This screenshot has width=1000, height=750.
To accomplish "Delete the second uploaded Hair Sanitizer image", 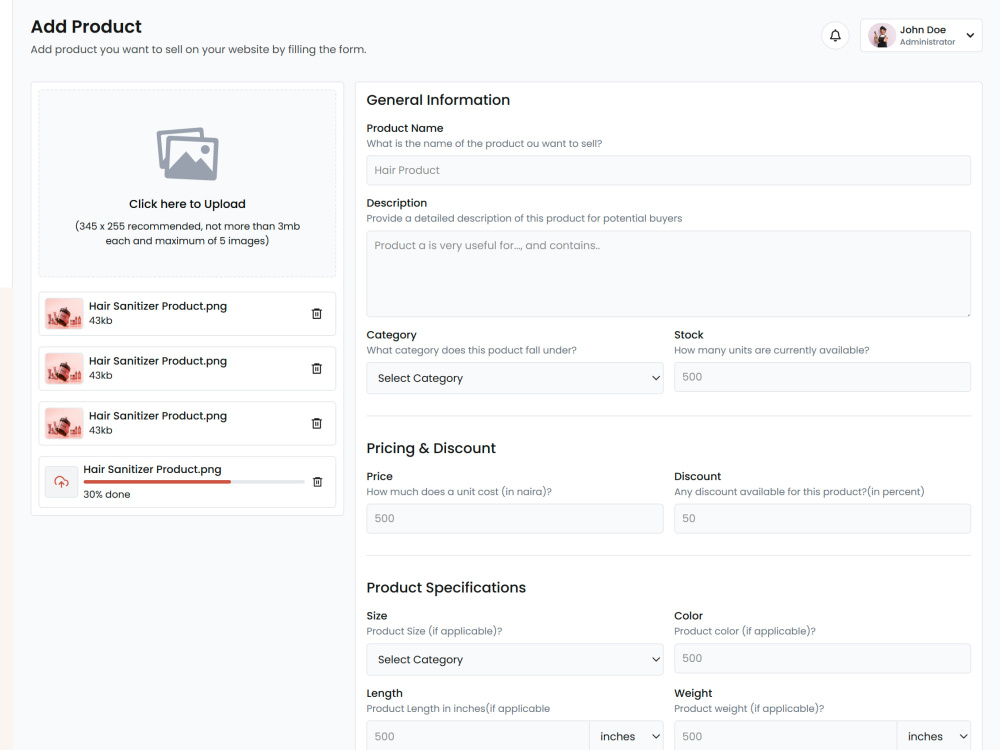I will point(316,369).
